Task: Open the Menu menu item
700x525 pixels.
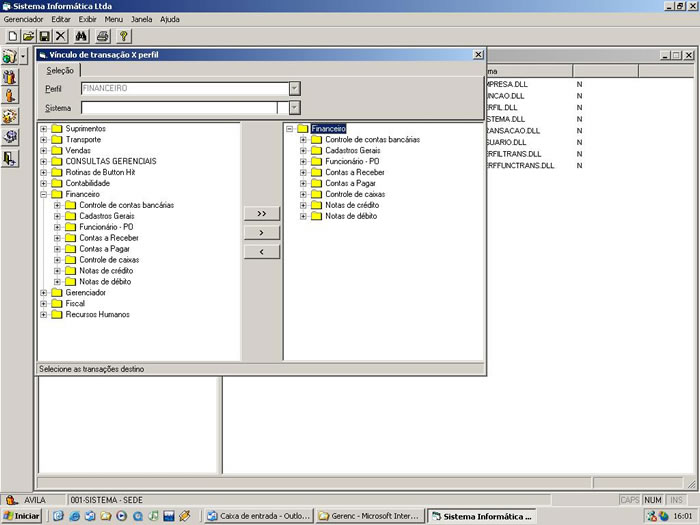Action: [113, 19]
